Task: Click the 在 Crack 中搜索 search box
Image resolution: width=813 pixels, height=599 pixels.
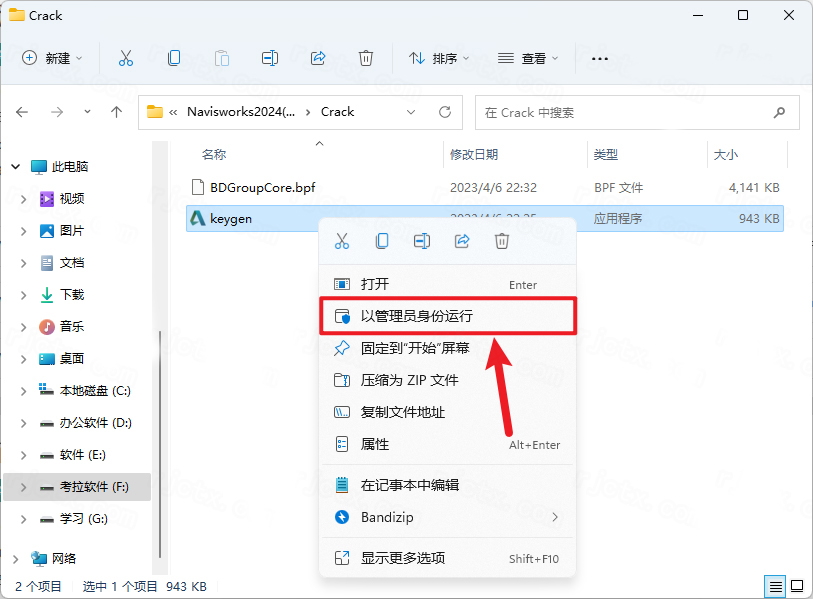Action: (637, 113)
